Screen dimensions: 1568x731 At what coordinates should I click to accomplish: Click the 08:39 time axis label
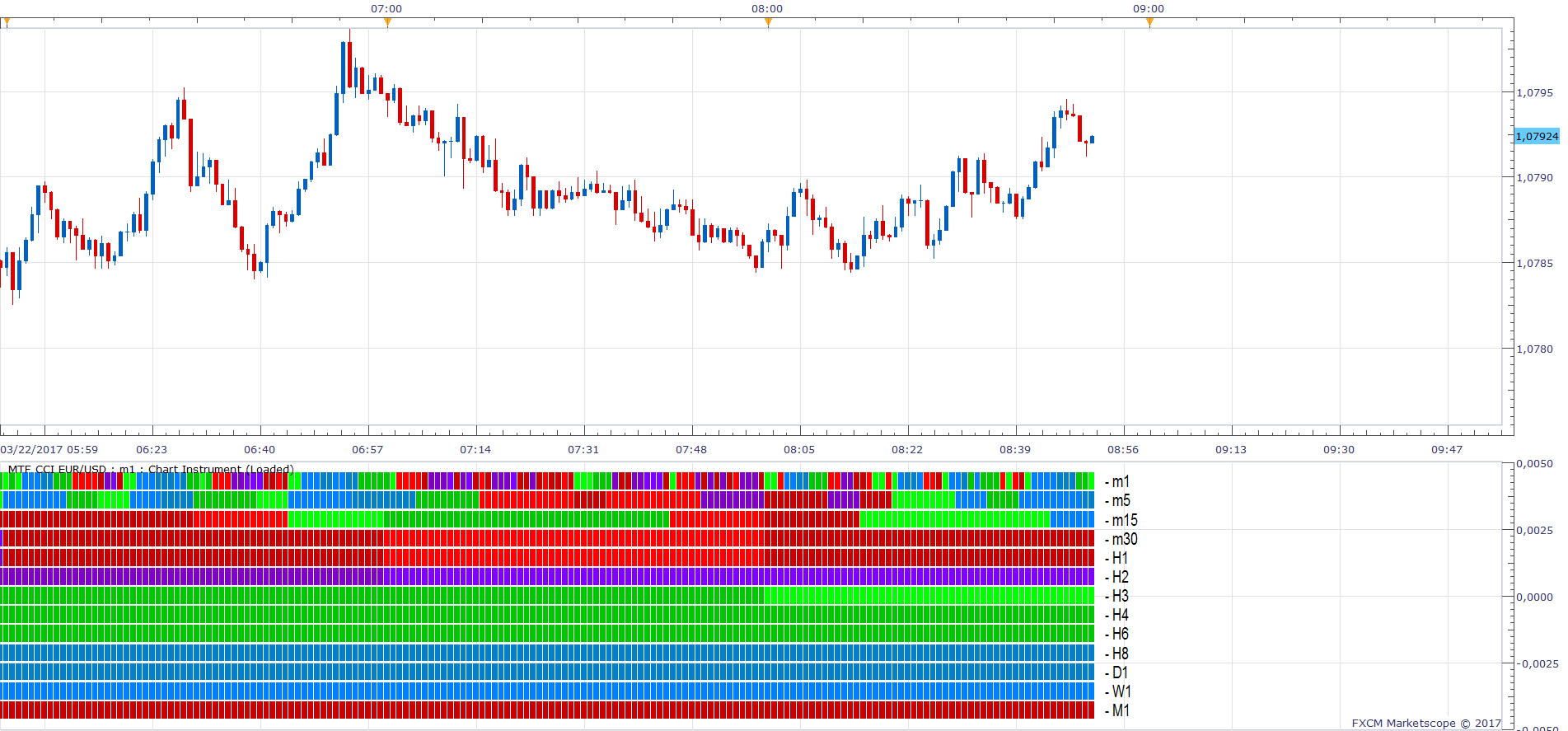pyautogui.click(x=1015, y=449)
